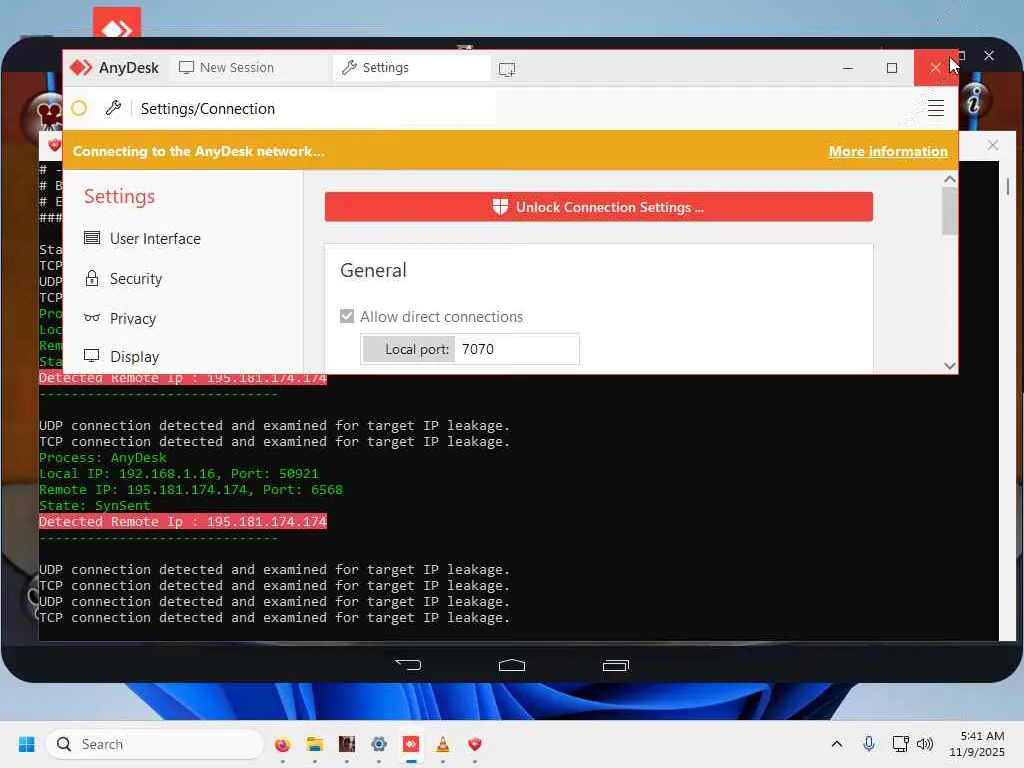Click the wrench icon beside Settings/Connection
Screen dimensions: 1024x768
(x=113, y=108)
